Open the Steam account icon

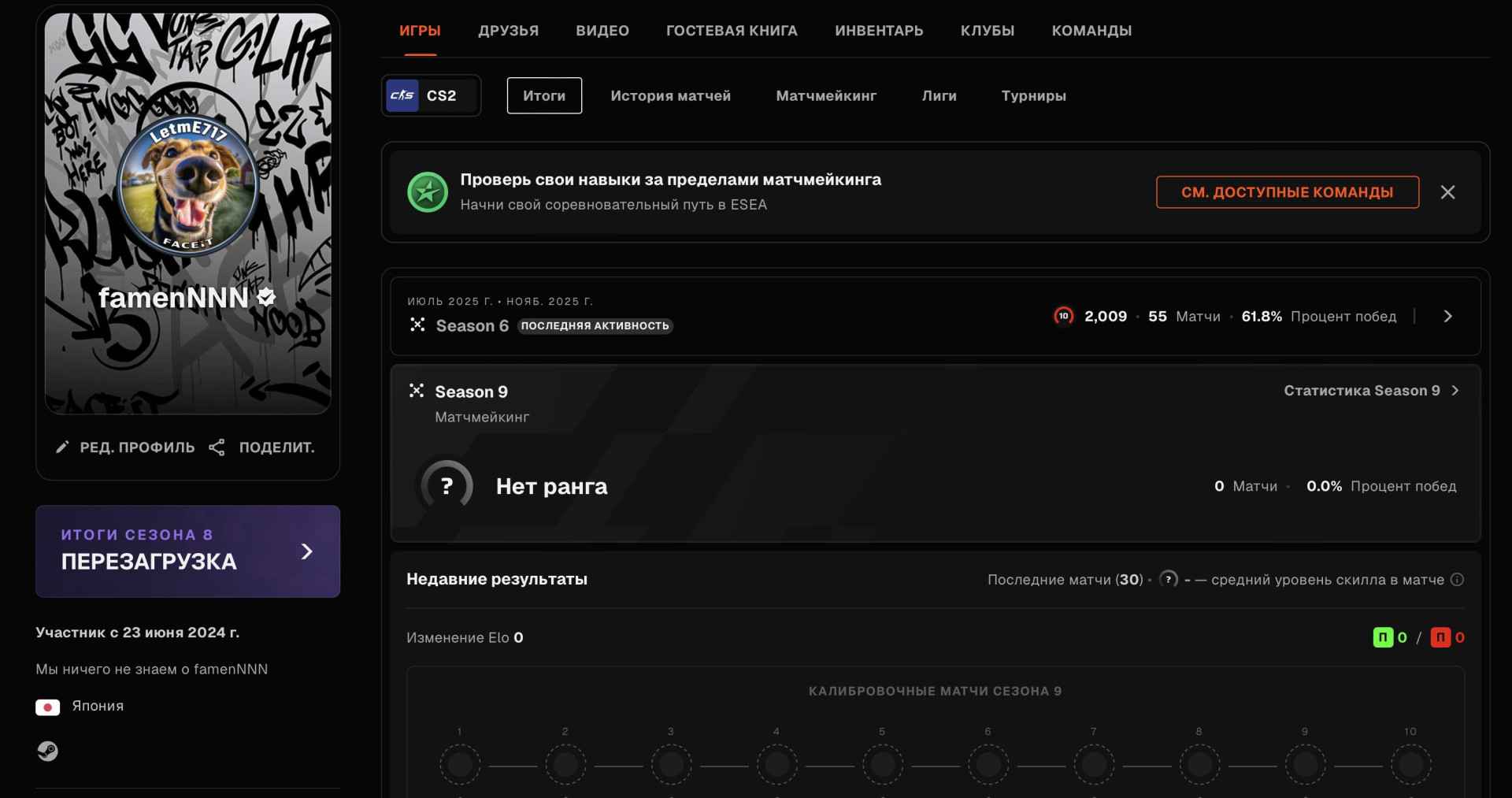[x=47, y=751]
